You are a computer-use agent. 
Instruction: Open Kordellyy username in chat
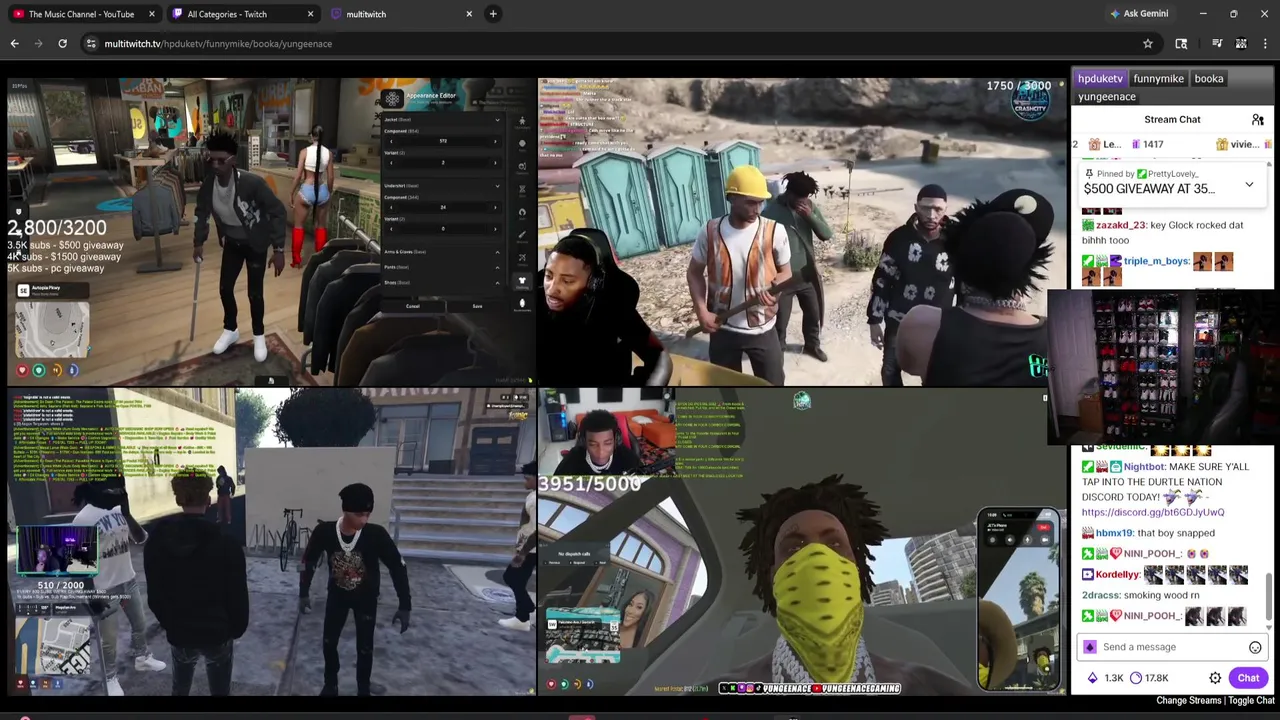point(1118,574)
